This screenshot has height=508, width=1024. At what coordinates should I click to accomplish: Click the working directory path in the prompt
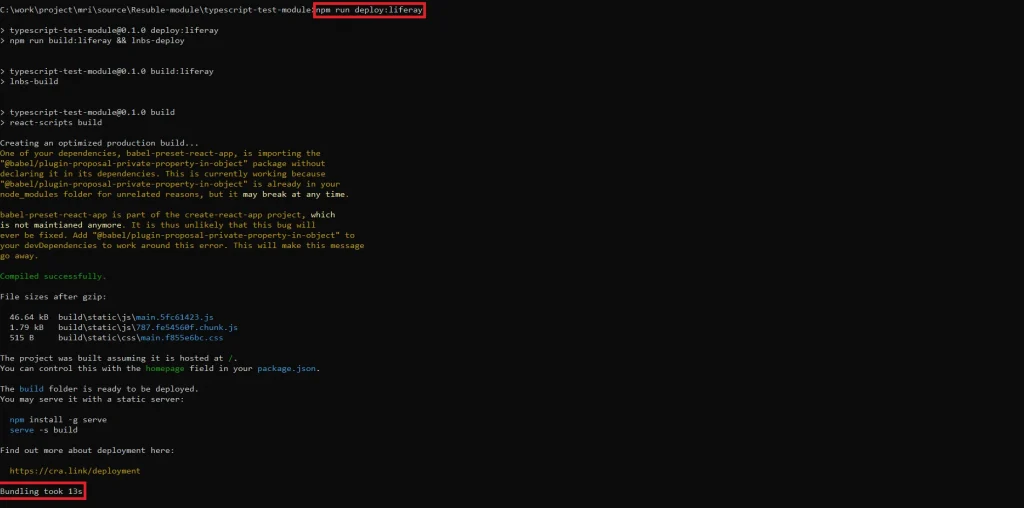click(x=156, y=10)
